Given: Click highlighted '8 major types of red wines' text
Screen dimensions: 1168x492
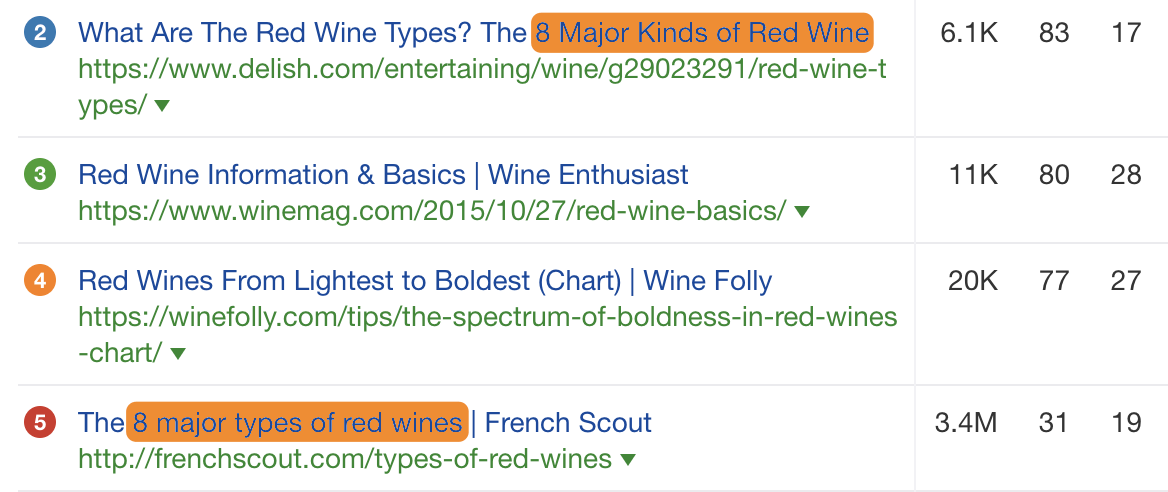Looking at the screenshot, I should coord(297,423).
